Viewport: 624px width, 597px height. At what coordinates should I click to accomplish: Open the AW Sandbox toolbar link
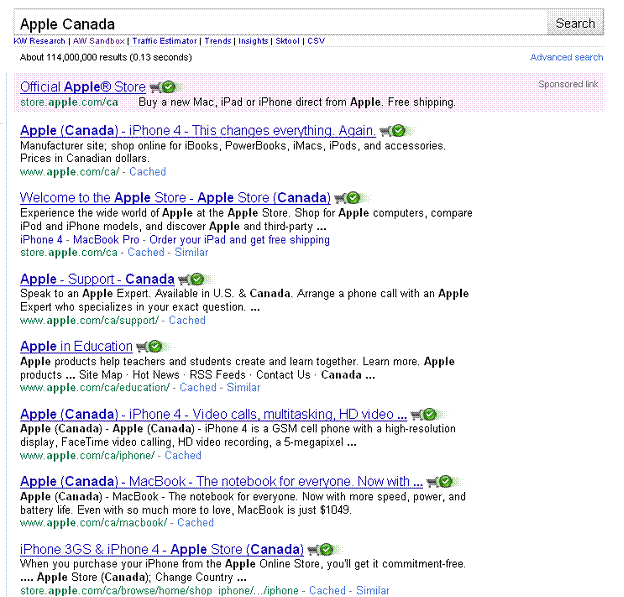[98, 41]
